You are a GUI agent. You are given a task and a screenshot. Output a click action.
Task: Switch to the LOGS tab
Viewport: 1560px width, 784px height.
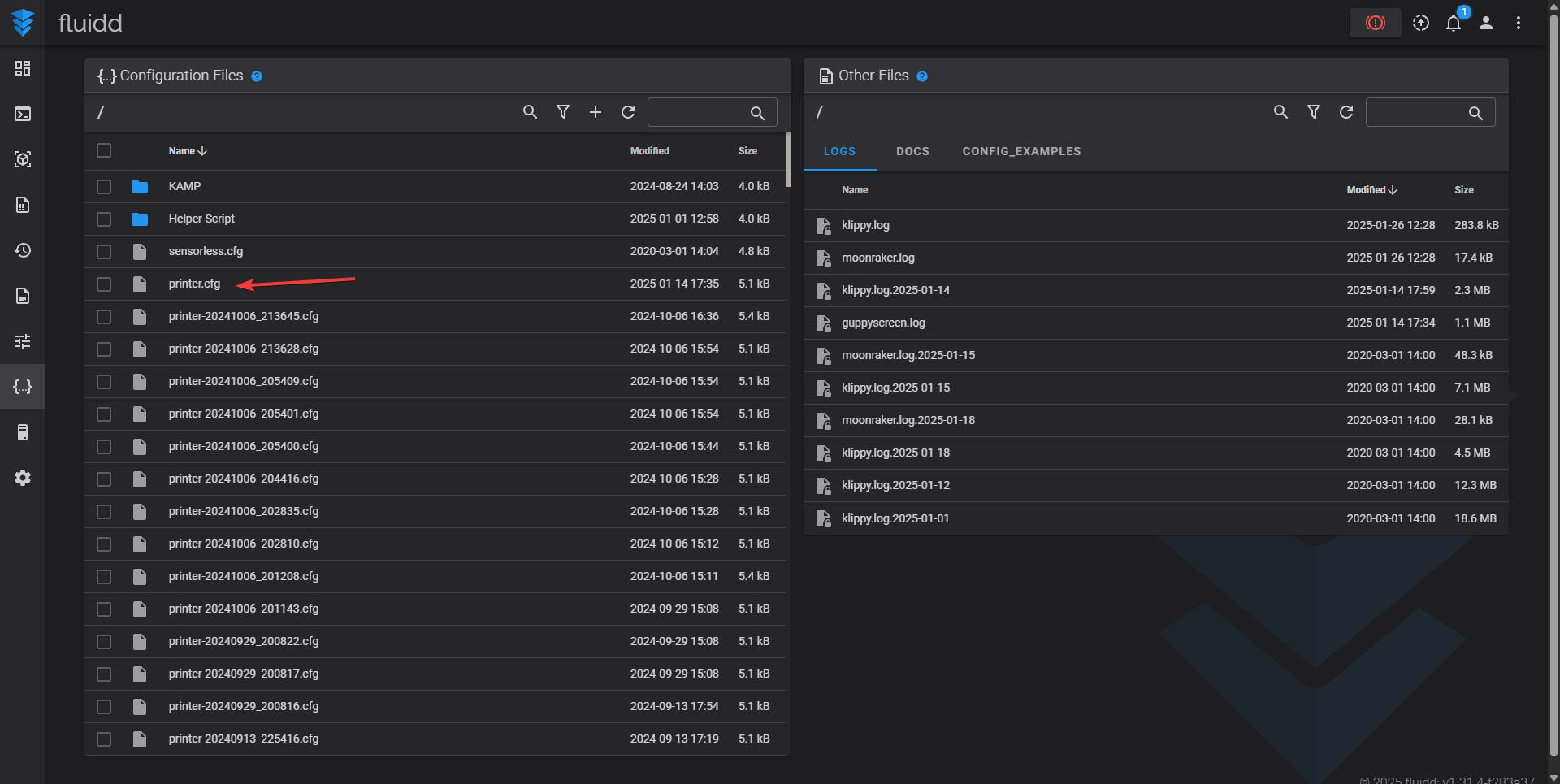tap(840, 151)
